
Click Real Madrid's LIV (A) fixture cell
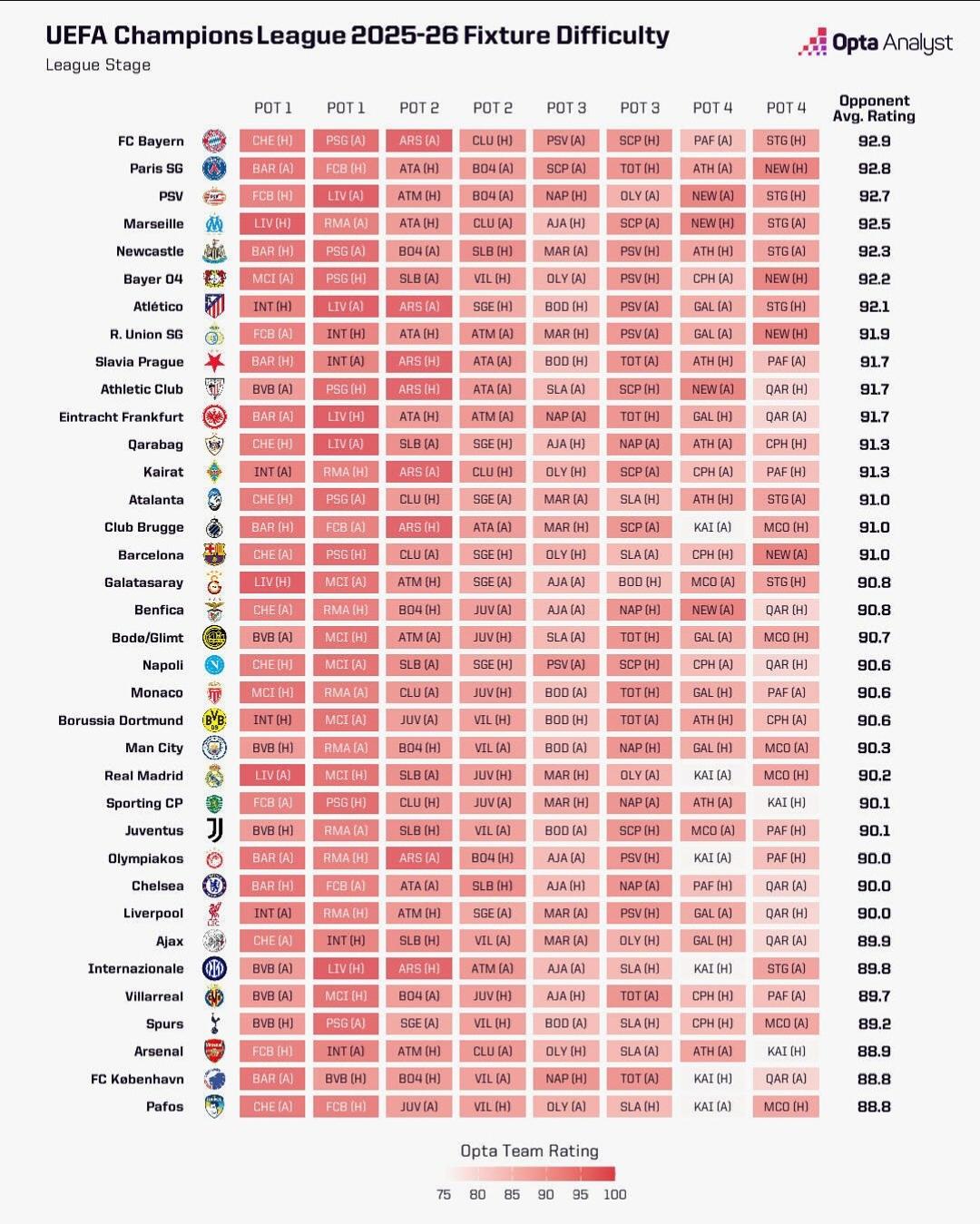pos(272,775)
